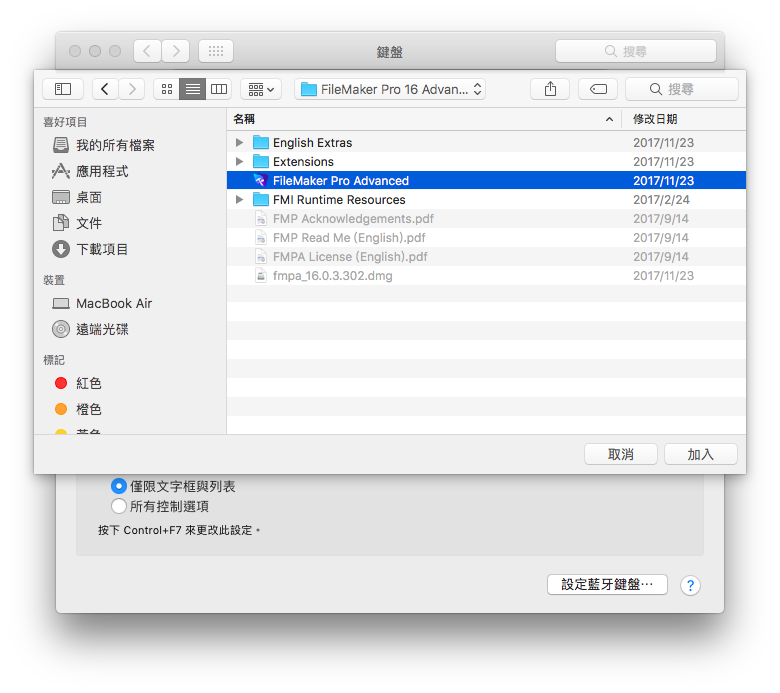The height and width of the screenshot is (693, 780).
Task: Toggle the sidebar visibility button
Action: pos(63,89)
